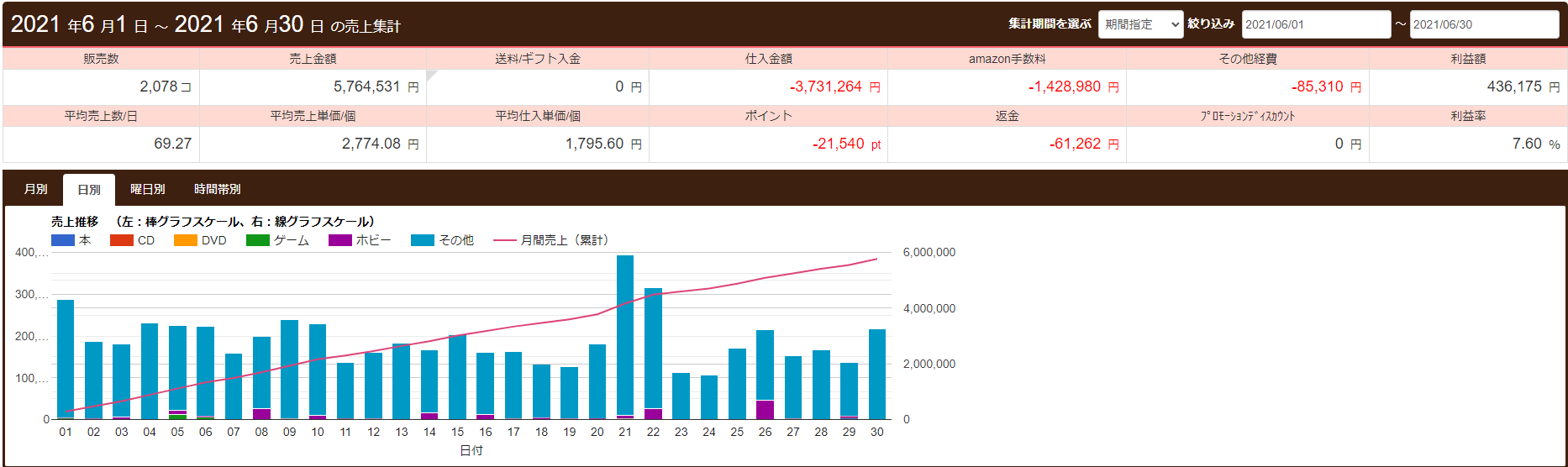Toggle the その他 legend blue swatch
The width and height of the screenshot is (1568, 467).
tap(423, 240)
